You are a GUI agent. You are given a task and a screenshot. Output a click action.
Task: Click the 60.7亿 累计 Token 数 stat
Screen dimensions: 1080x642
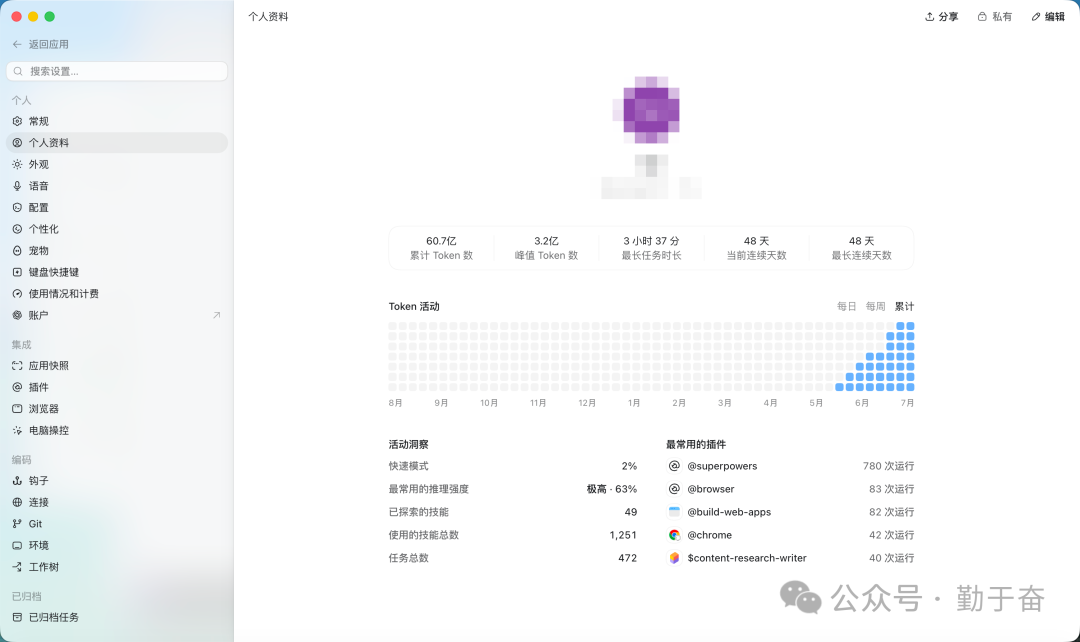442,248
